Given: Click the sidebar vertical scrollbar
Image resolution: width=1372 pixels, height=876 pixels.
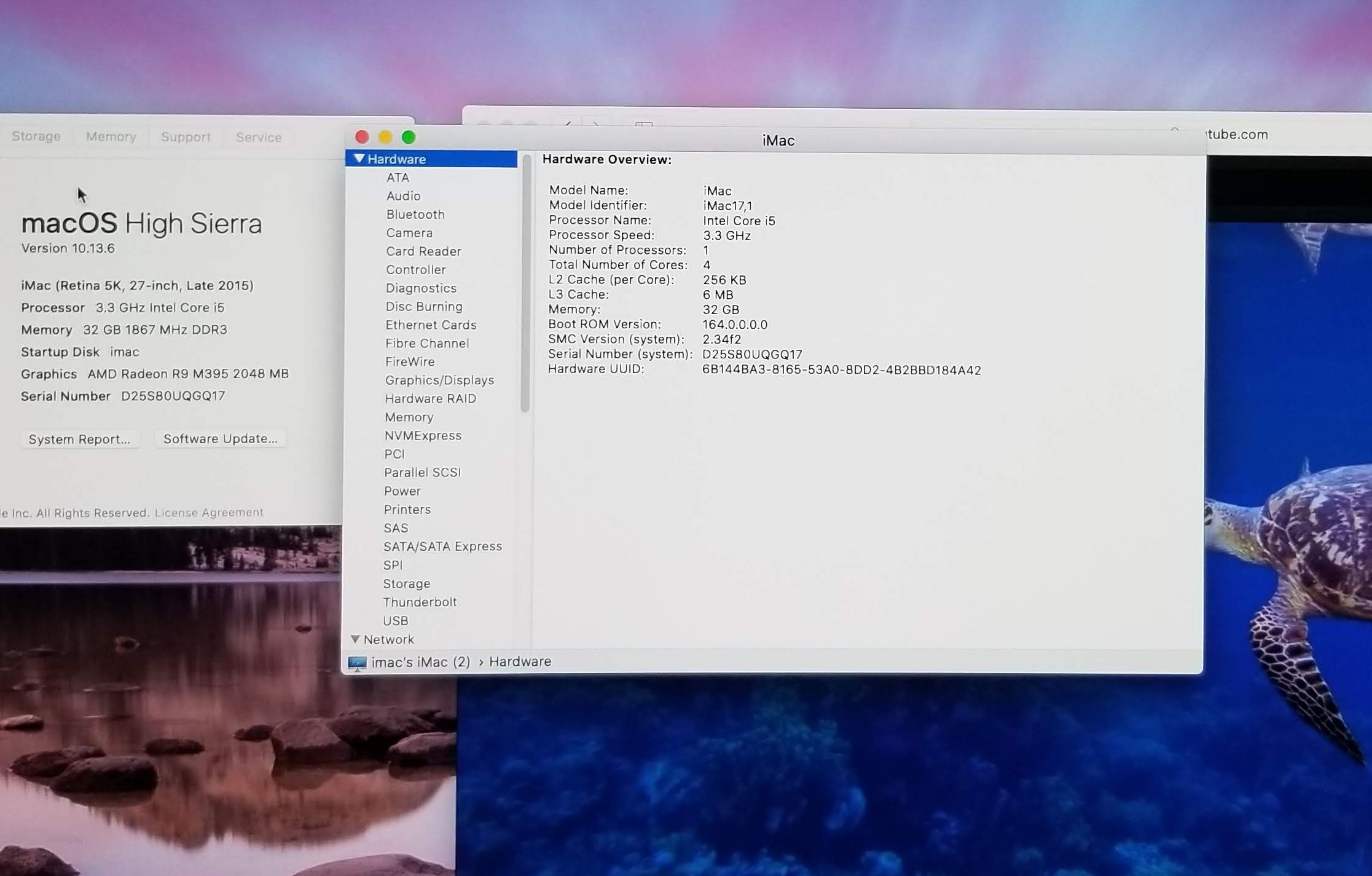Looking at the screenshot, I should click(525, 283).
